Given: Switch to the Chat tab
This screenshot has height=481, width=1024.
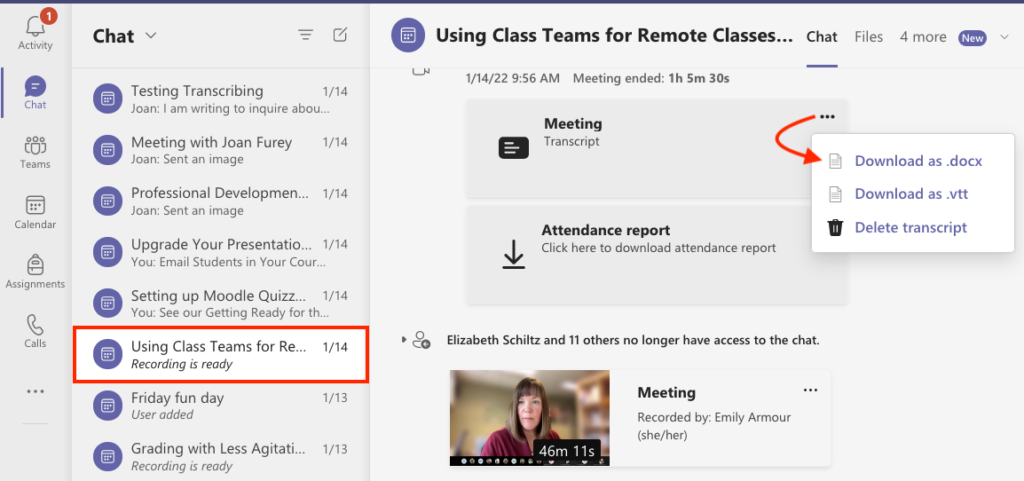Looking at the screenshot, I should click(x=822, y=37).
